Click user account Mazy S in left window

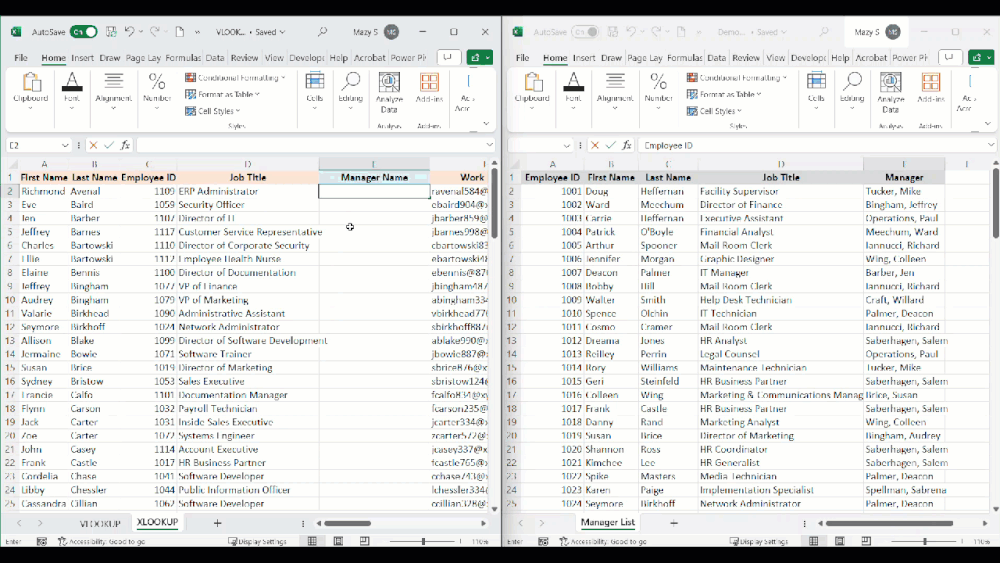click(376, 32)
